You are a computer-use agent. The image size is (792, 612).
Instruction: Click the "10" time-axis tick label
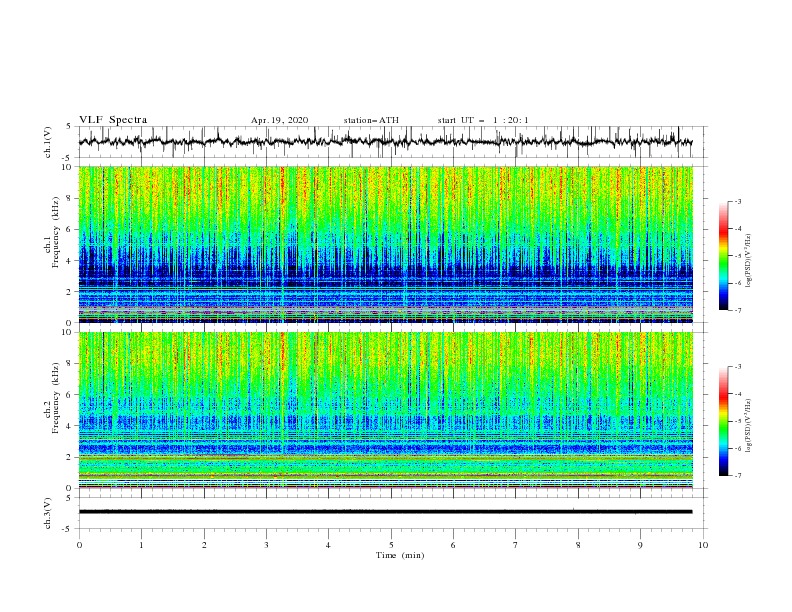pos(703,545)
